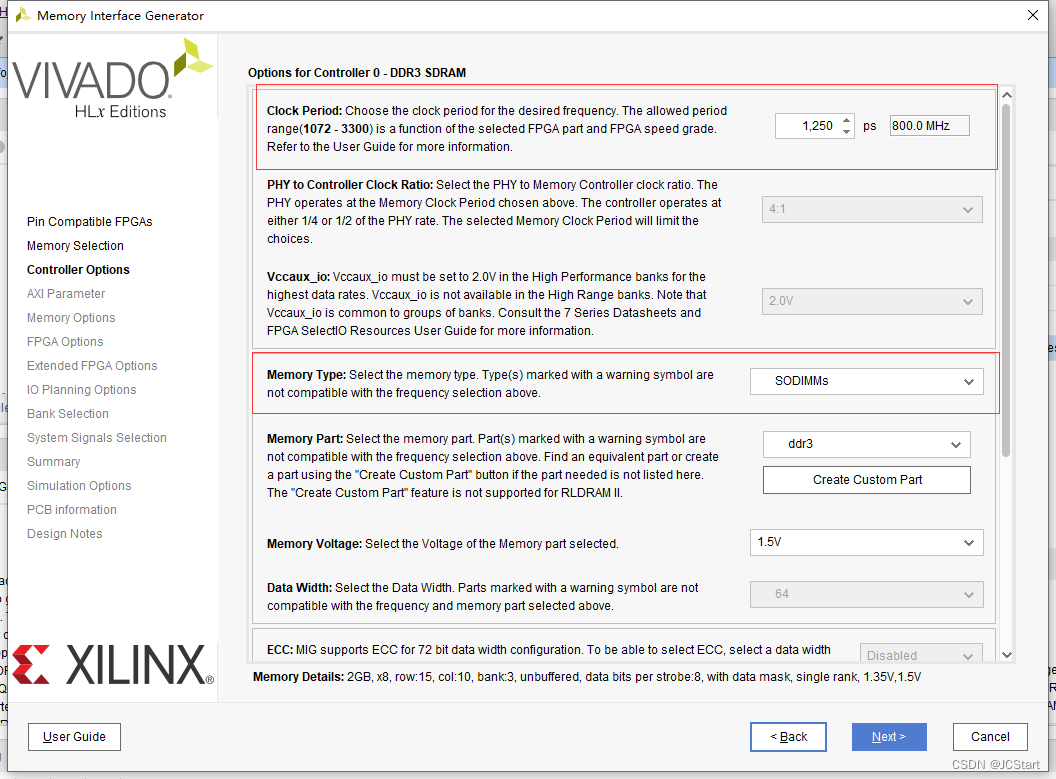The height and width of the screenshot is (779, 1056).
Task: Click the Vivado icon in the title bar
Action: 22,15
